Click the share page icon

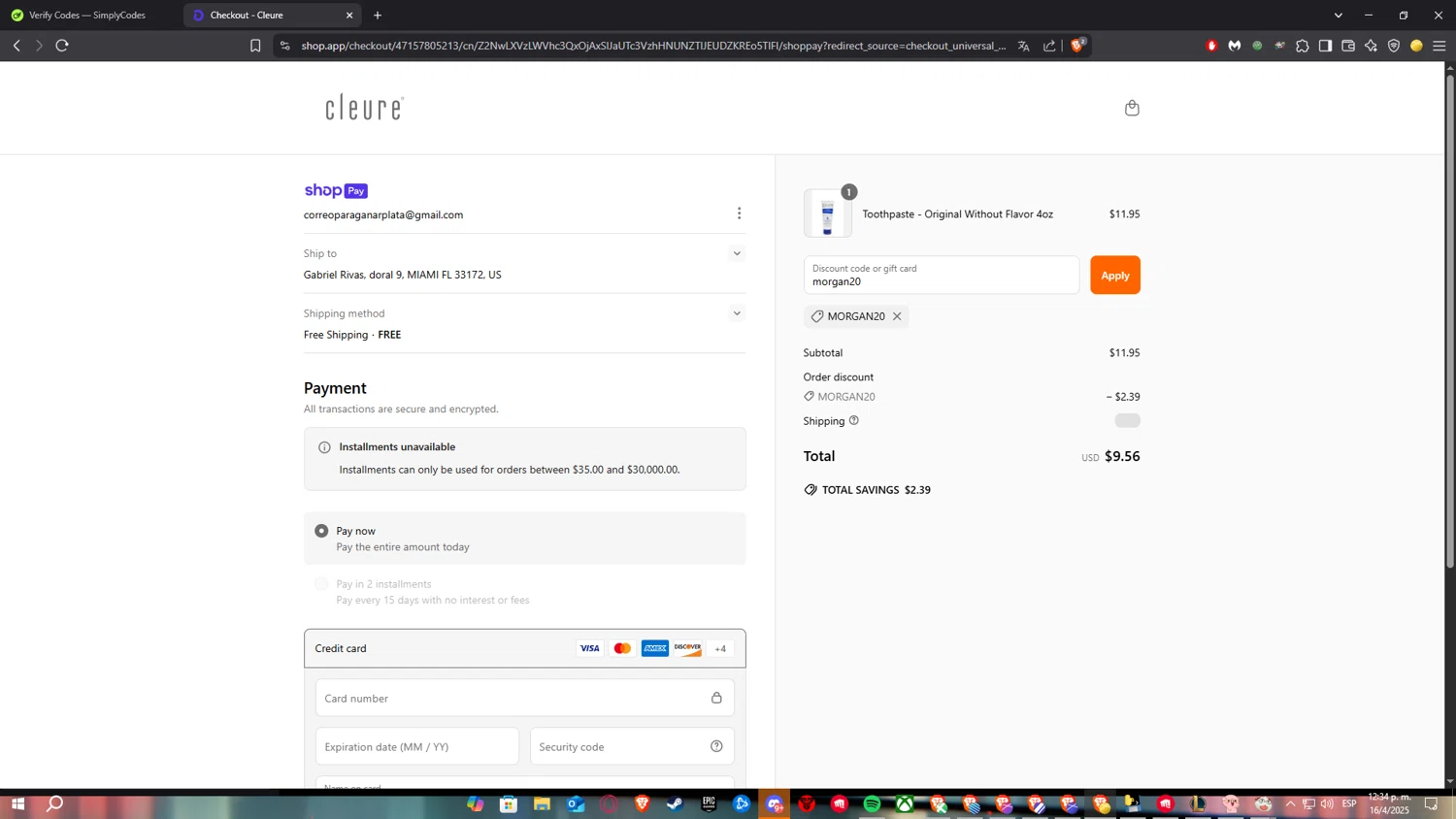1049,46
